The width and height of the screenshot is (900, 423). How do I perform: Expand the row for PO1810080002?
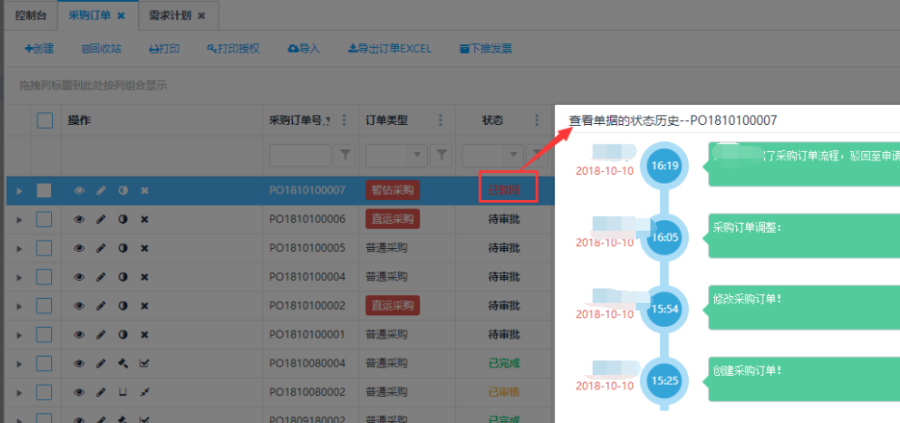click(x=18, y=392)
